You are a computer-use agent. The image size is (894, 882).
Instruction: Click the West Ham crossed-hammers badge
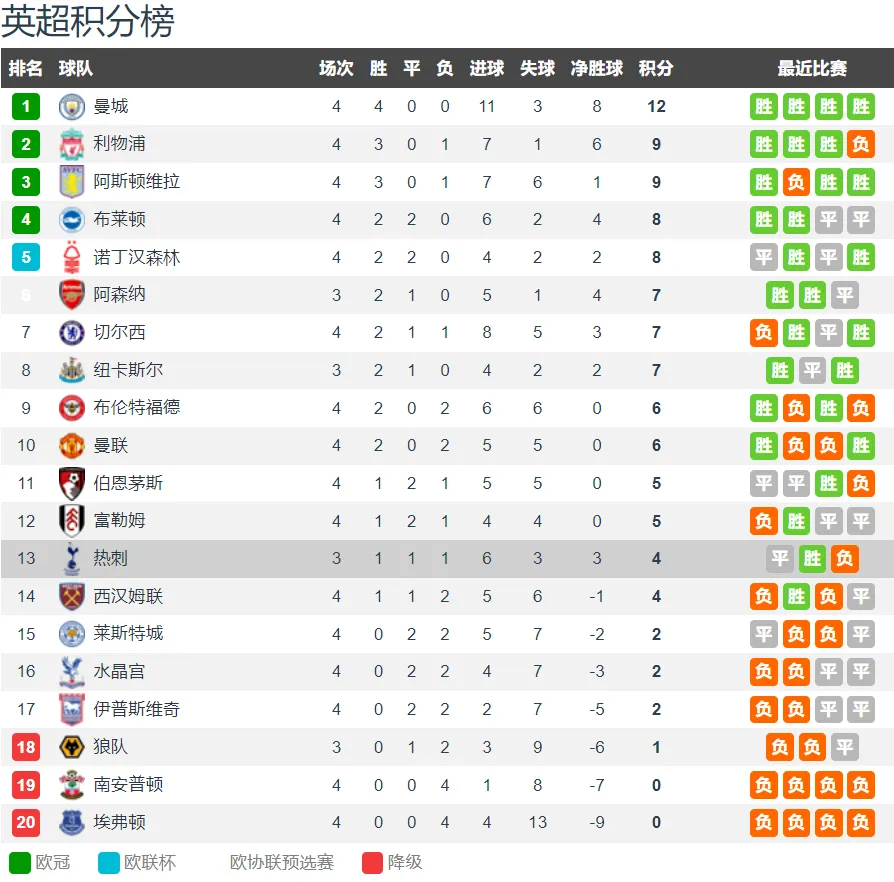point(72,596)
